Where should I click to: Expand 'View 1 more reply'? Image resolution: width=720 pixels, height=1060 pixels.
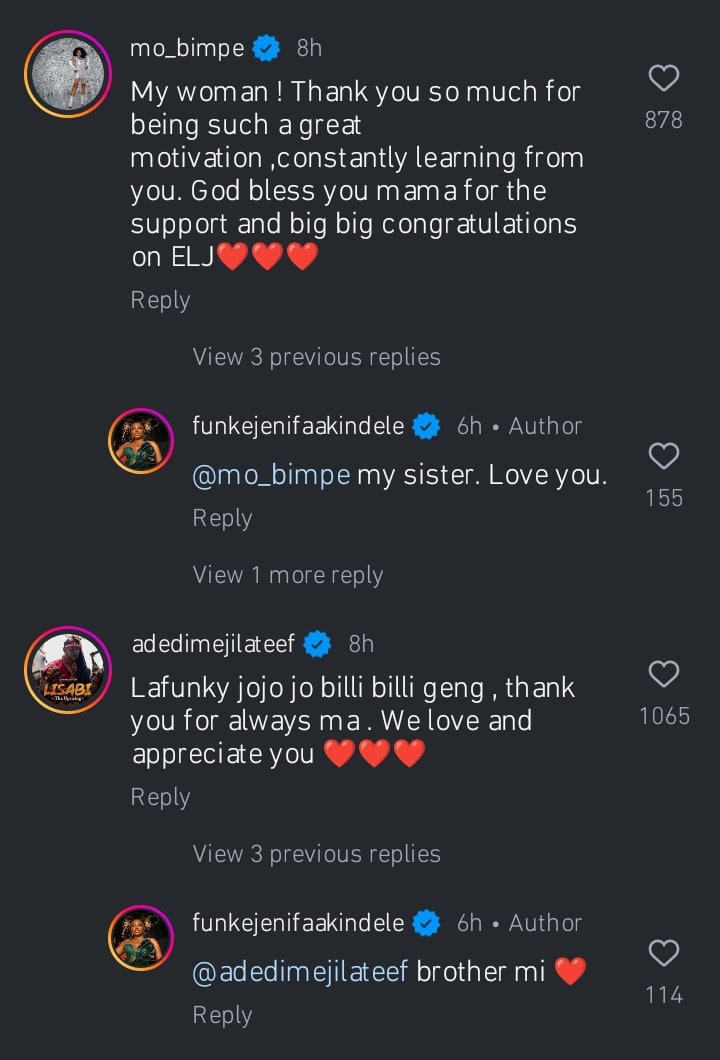coord(288,575)
